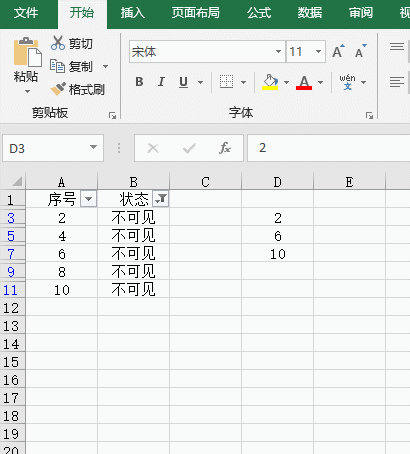The height and width of the screenshot is (454, 410).
Task: Switch to the 审阅 tab
Action: pyautogui.click(x=361, y=13)
